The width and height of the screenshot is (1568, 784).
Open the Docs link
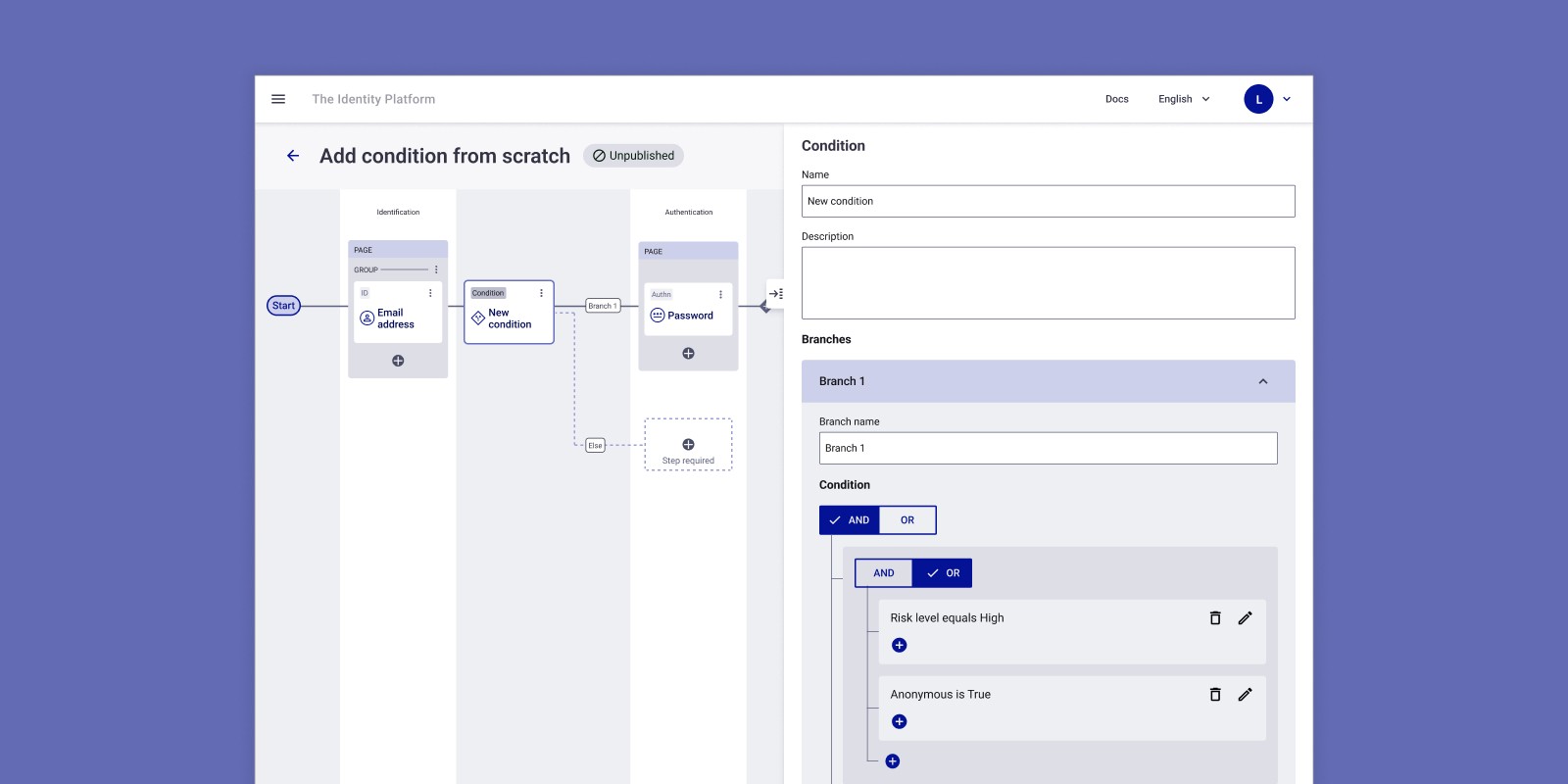tap(1117, 99)
